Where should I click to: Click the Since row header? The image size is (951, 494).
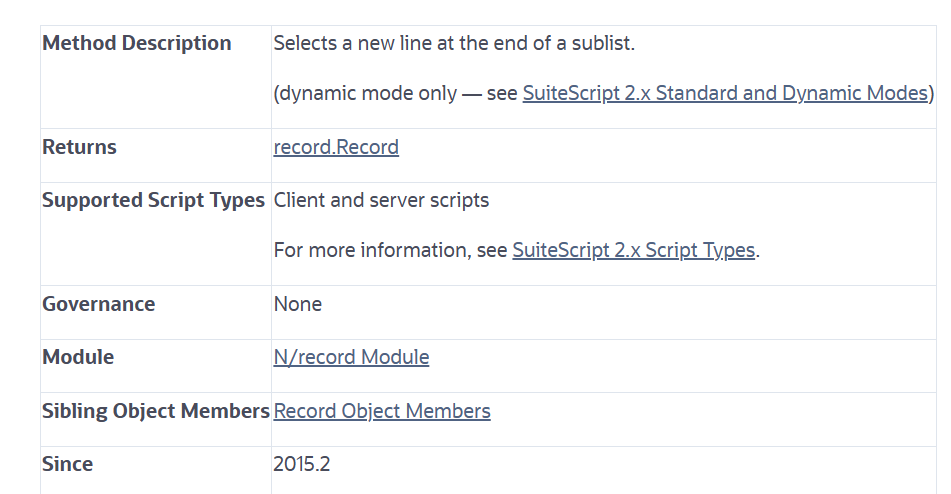[x=67, y=464]
